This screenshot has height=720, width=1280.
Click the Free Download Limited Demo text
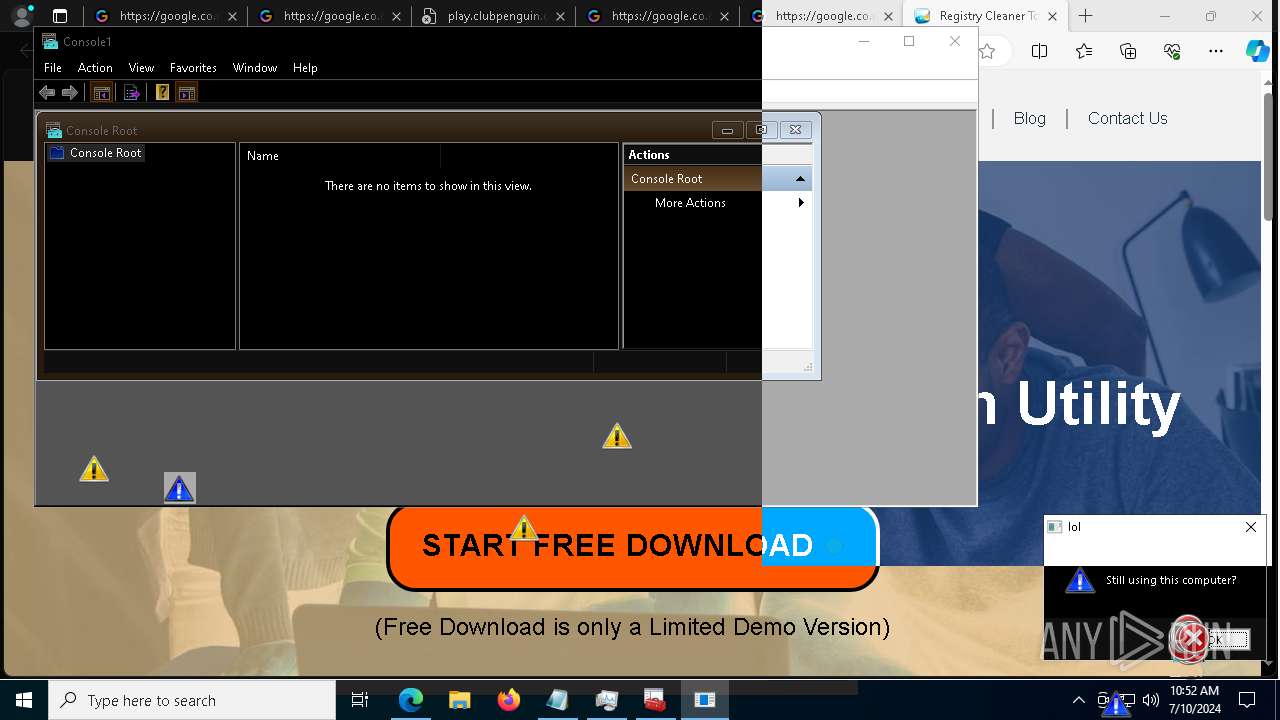coord(632,627)
